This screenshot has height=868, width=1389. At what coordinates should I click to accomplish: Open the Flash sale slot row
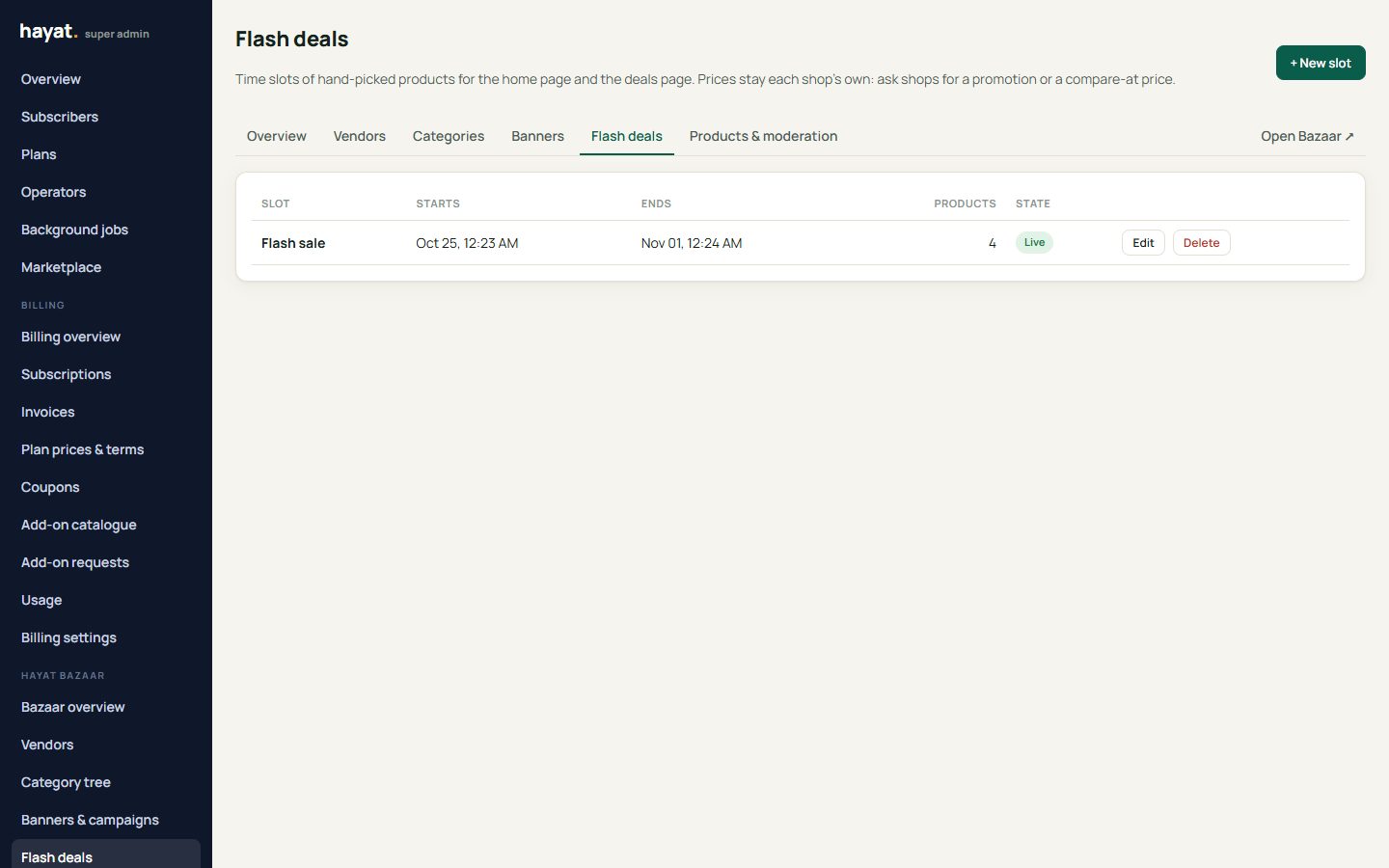click(x=801, y=243)
